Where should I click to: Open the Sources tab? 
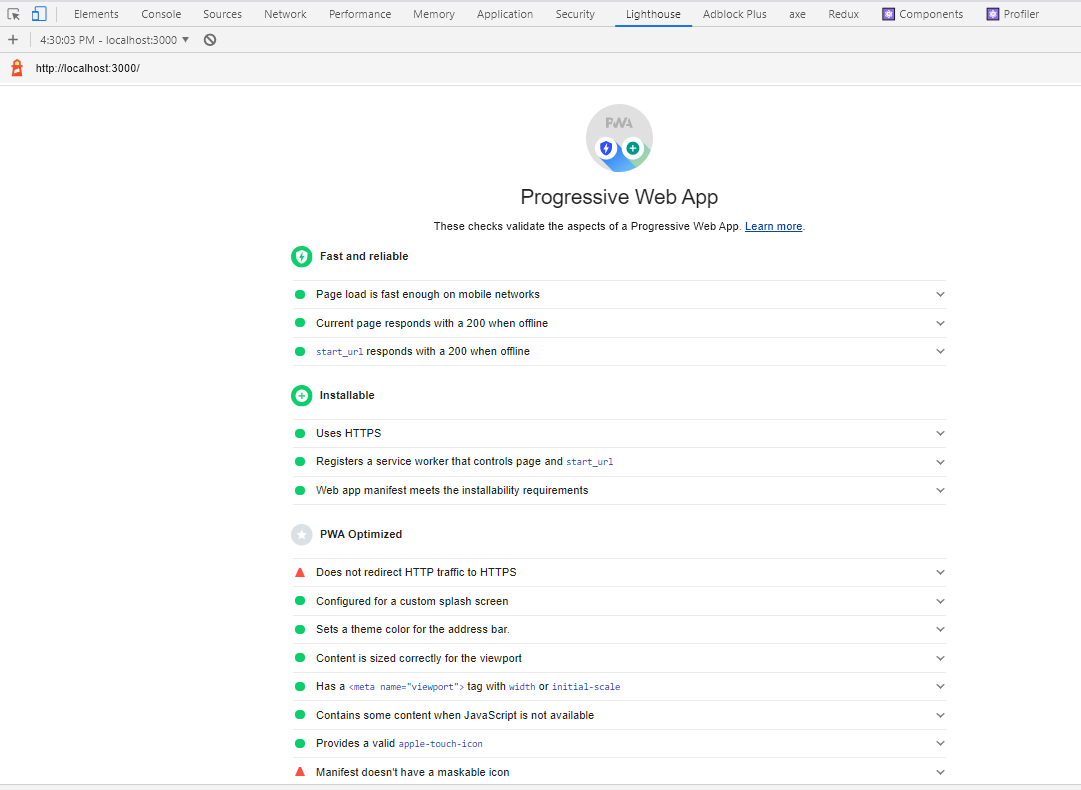pyautogui.click(x=222, y=14)
